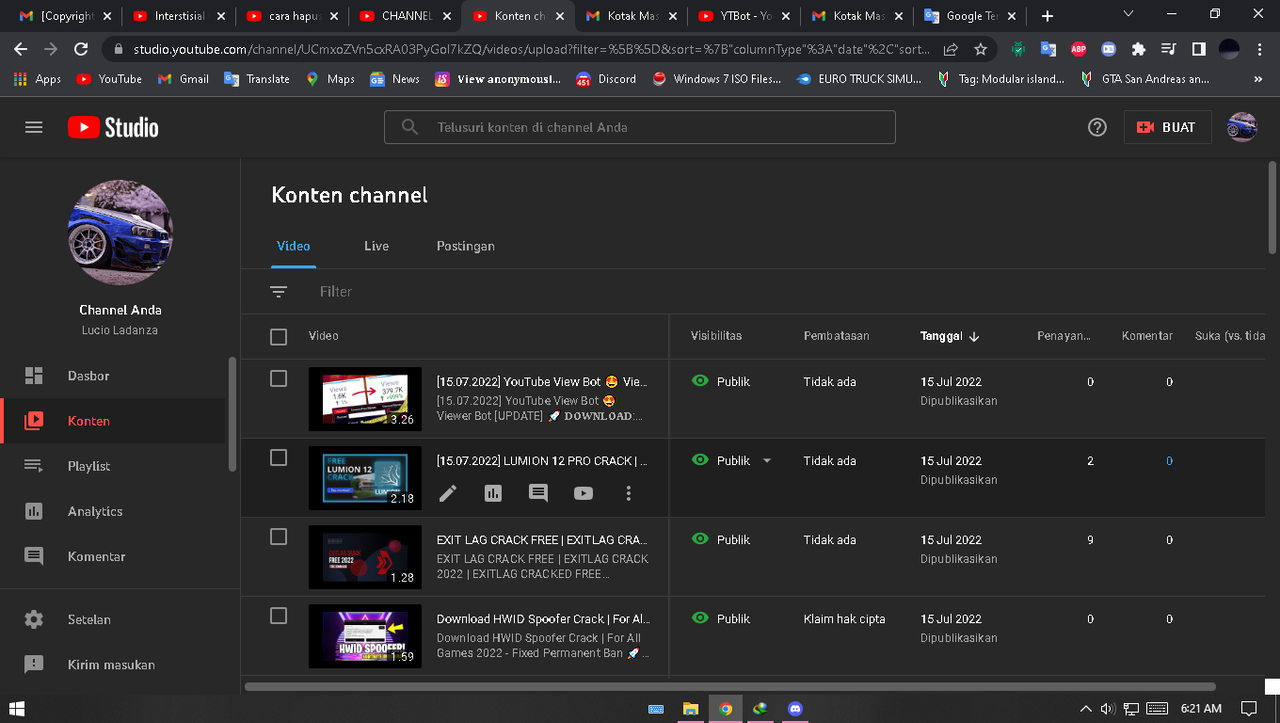Click the YouTube Studio logo
The image size is (1280, 723).
pos(113,127)
